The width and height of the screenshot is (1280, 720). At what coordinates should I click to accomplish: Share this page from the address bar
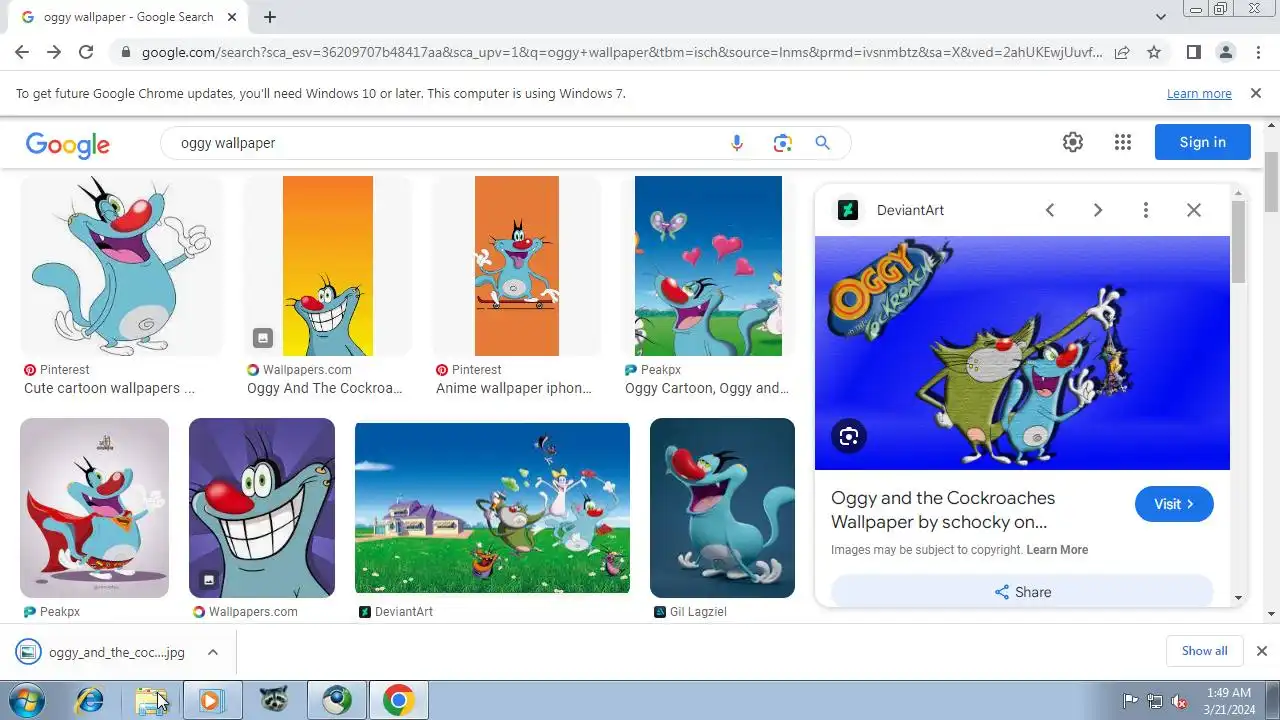(1122, 52)
